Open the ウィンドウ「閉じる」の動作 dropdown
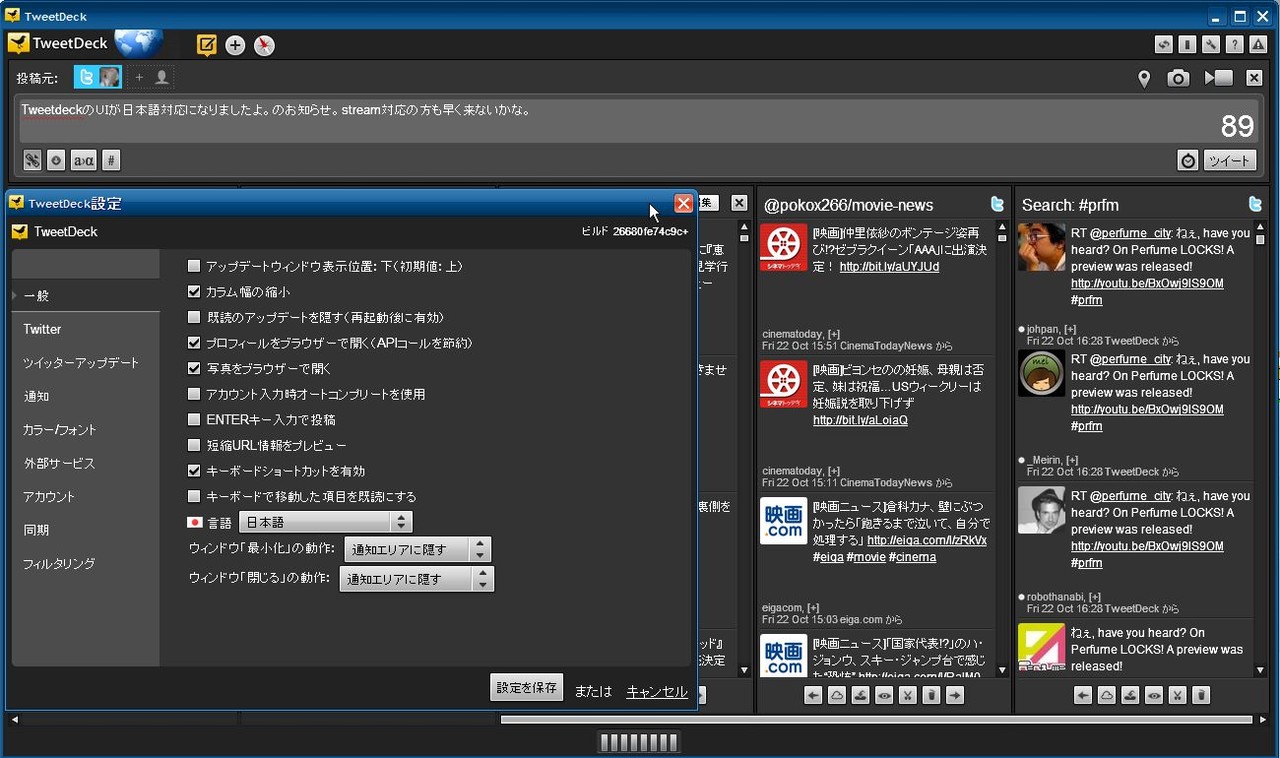1280x758 pixels. (x=417, y=578)
